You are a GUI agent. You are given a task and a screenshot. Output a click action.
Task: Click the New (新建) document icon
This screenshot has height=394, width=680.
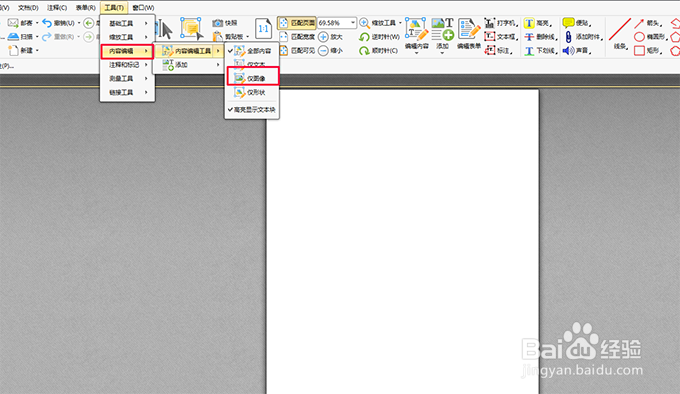tap(13, 51)
